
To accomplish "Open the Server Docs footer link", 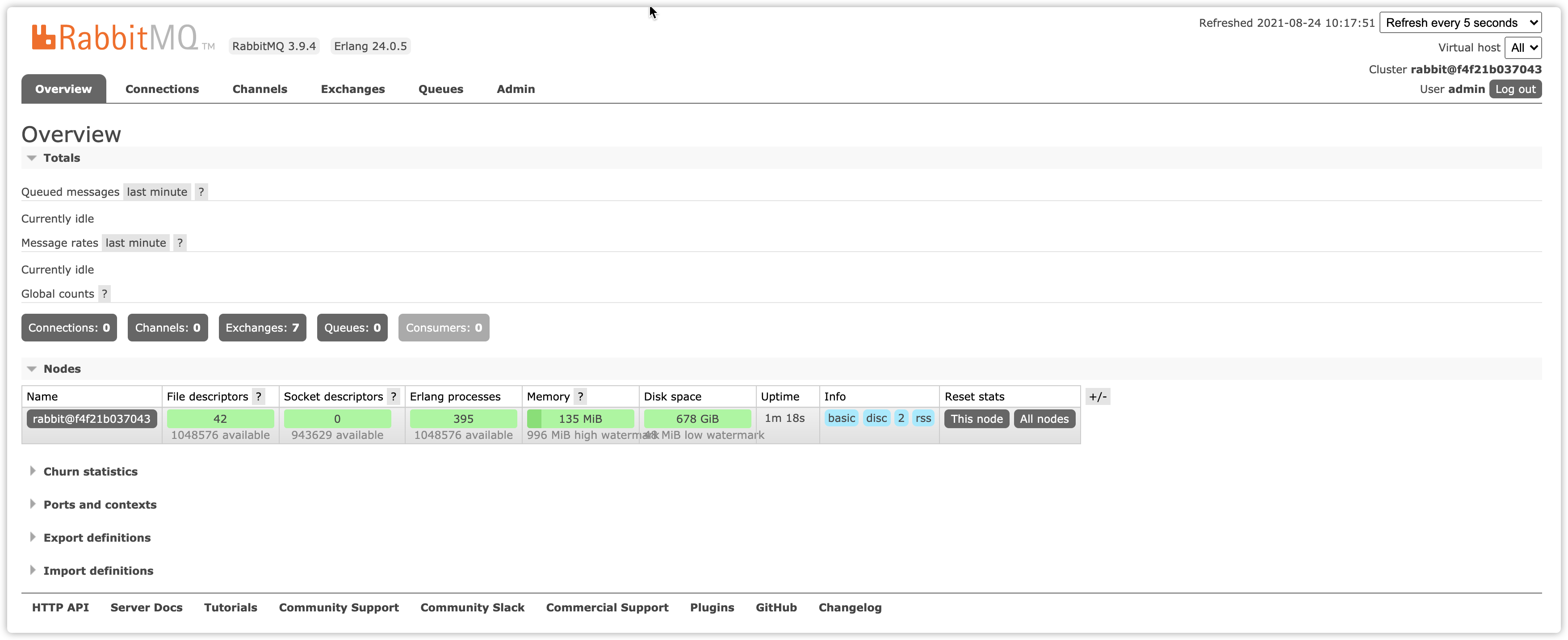I will (146, 608).
